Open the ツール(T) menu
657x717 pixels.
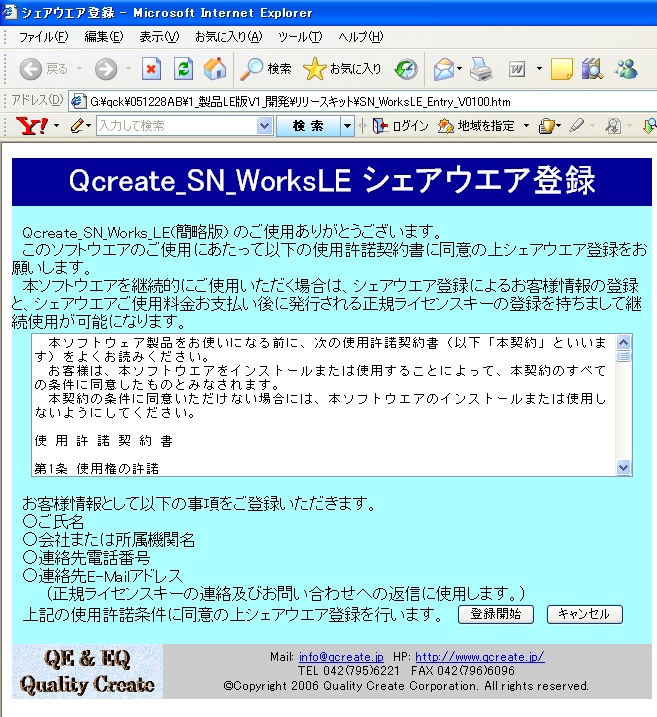[300, 37]
